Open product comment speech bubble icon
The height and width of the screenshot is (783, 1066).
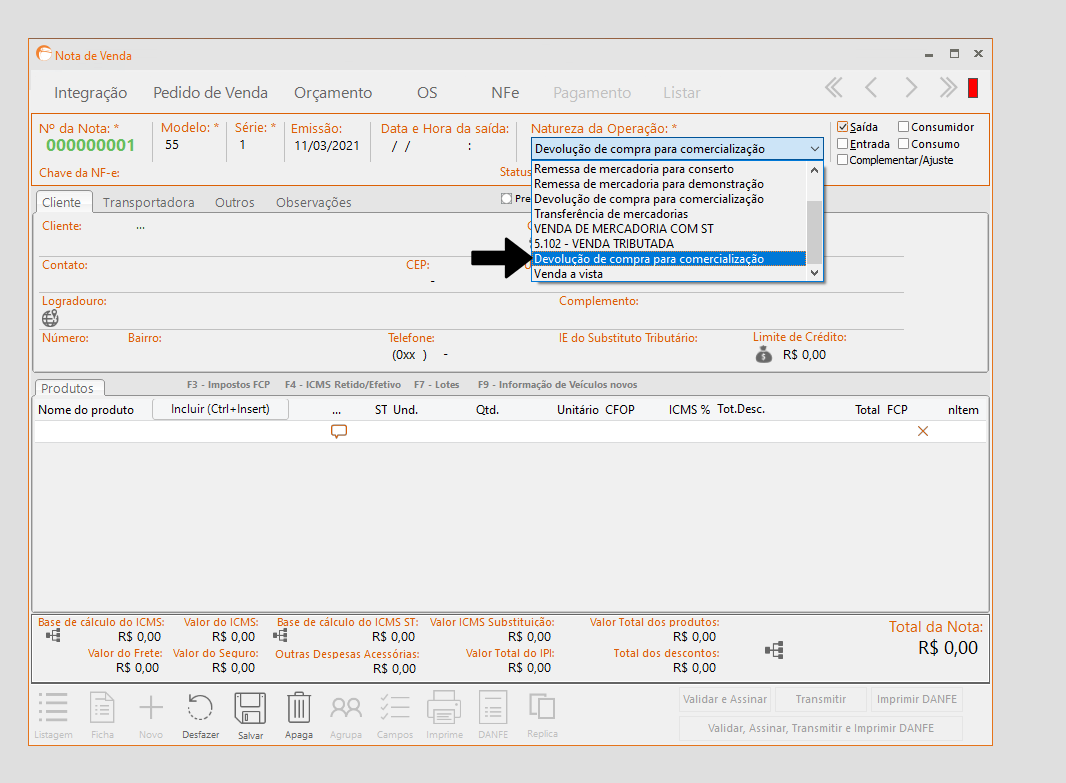tap(339, 431)
